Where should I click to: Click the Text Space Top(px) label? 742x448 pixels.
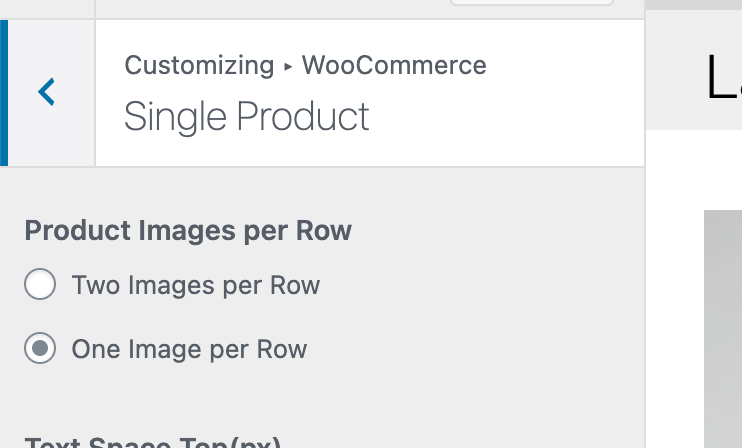(x=152, y=443)
